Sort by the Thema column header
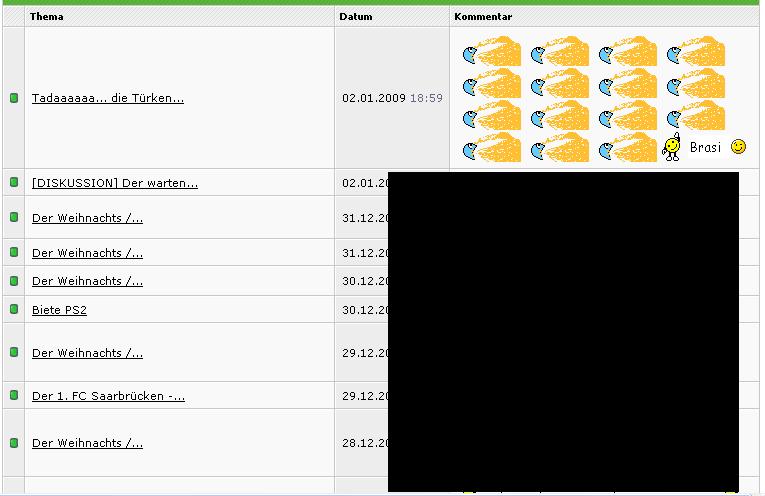Screen dimensions: 765x496 (x=46, y=17)
